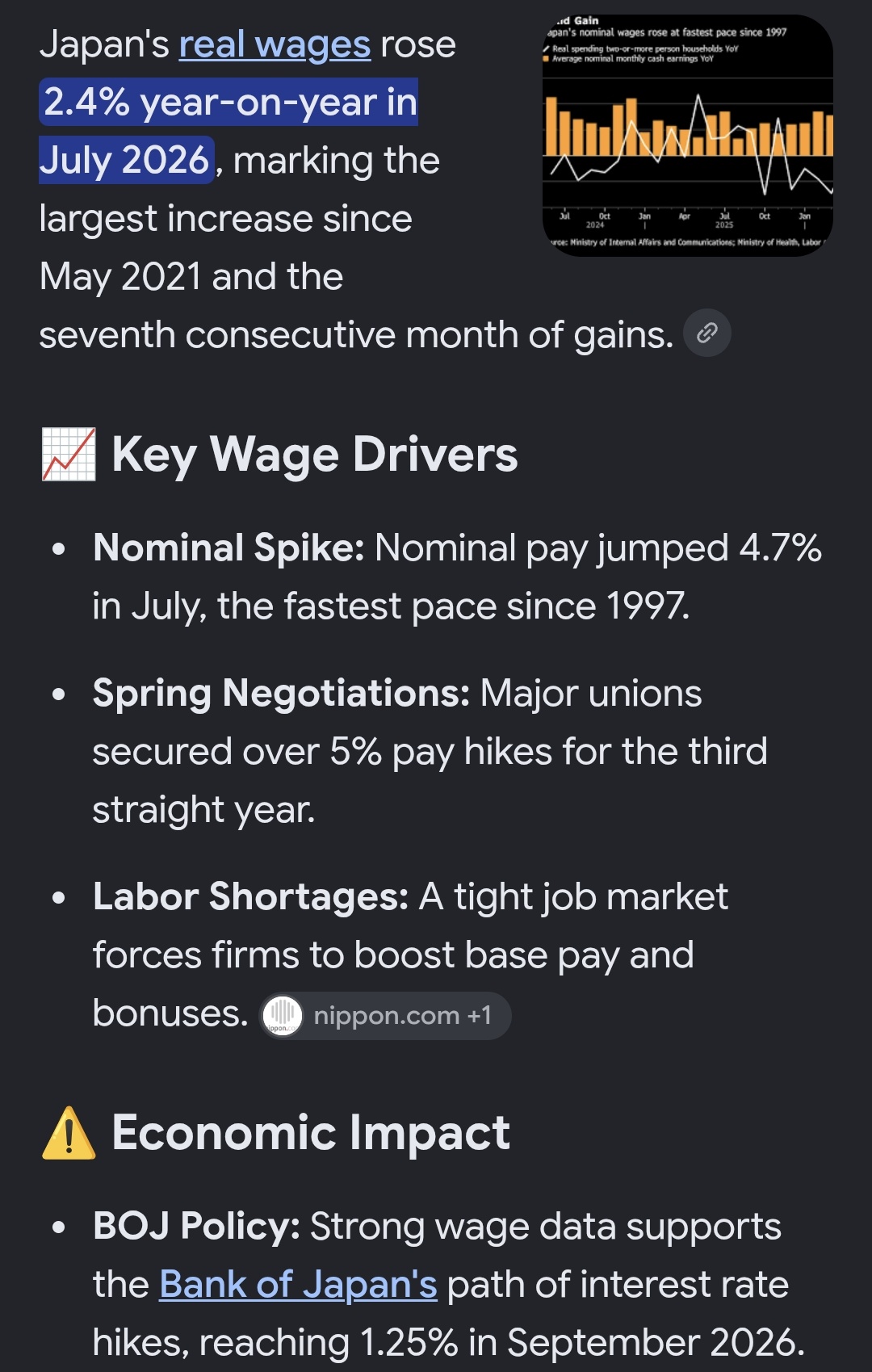Click the "Economic Impact" heading
The height and width of the screenshot is (1372, 872).
(311, 1132)
